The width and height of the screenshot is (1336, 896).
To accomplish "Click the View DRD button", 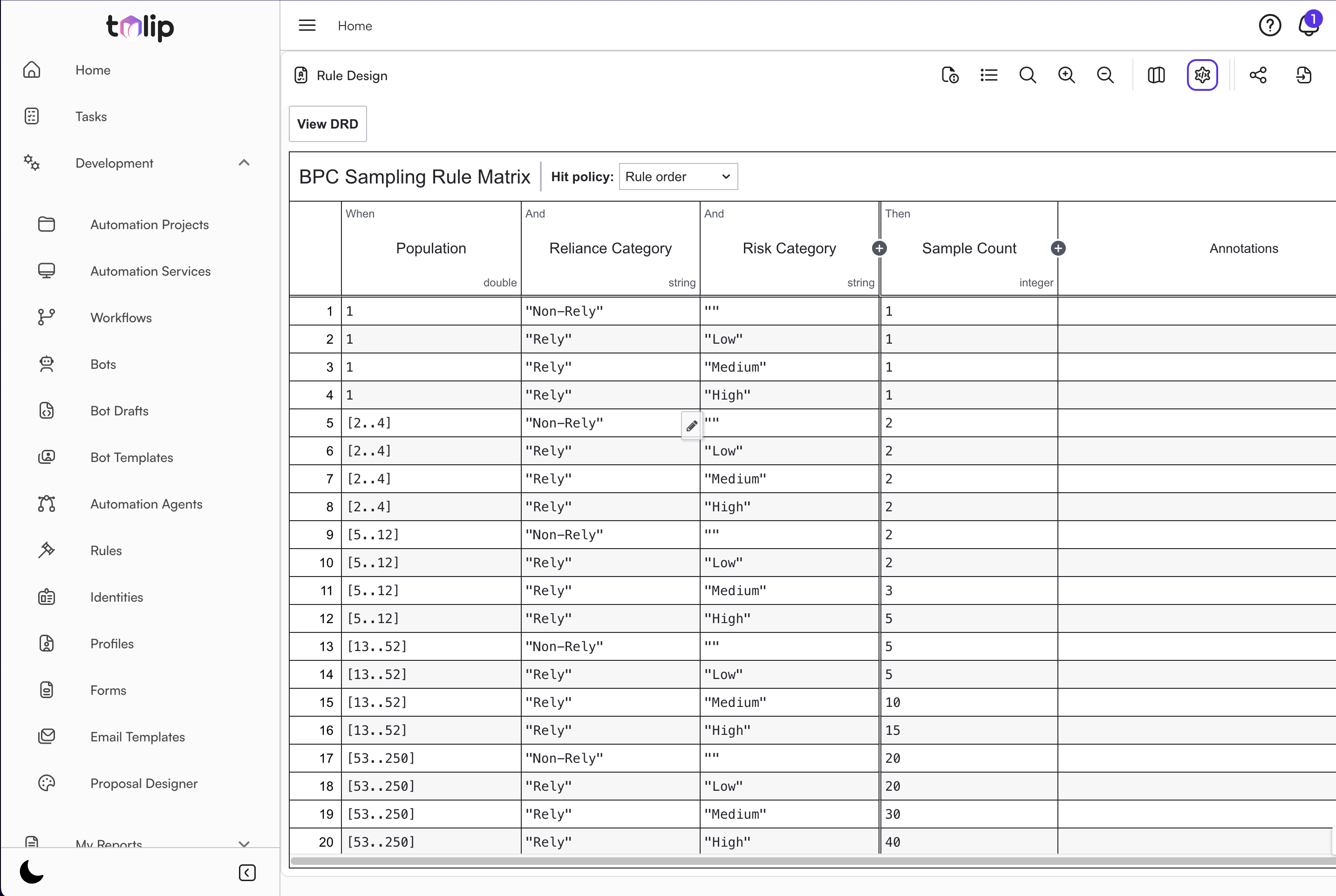I will point(327,124).
